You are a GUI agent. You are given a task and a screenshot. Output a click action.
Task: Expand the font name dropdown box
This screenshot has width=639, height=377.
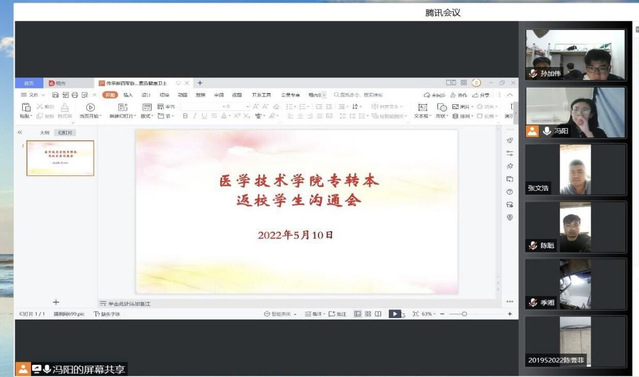tap(201, 106)
